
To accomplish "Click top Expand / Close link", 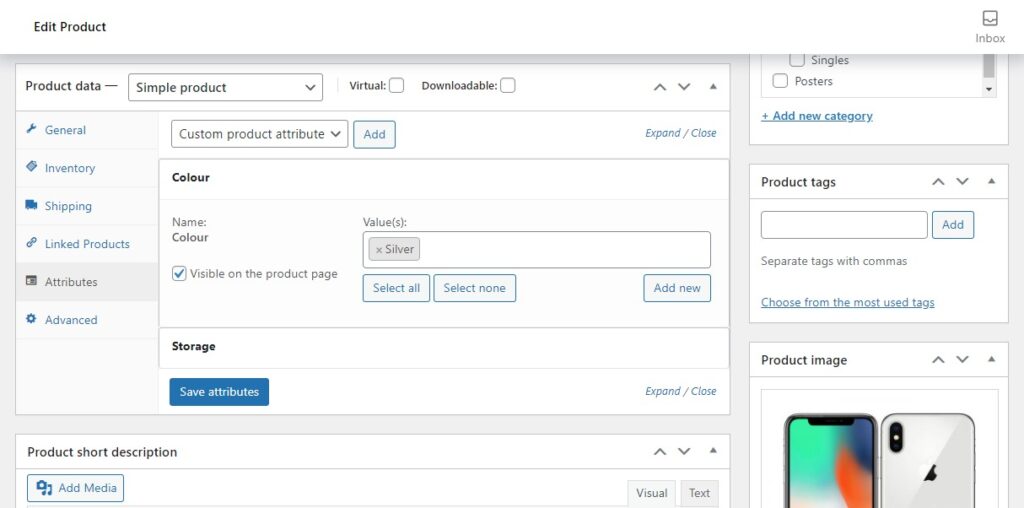I will coord(680,133).
